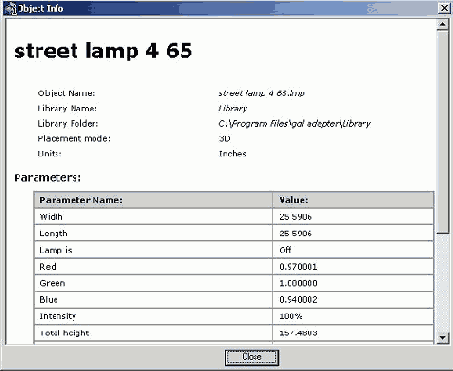453x371 pixels.
Task: Click the 'Parameters:' section heading
Action: pyautogui.click(x=47, y=178)
